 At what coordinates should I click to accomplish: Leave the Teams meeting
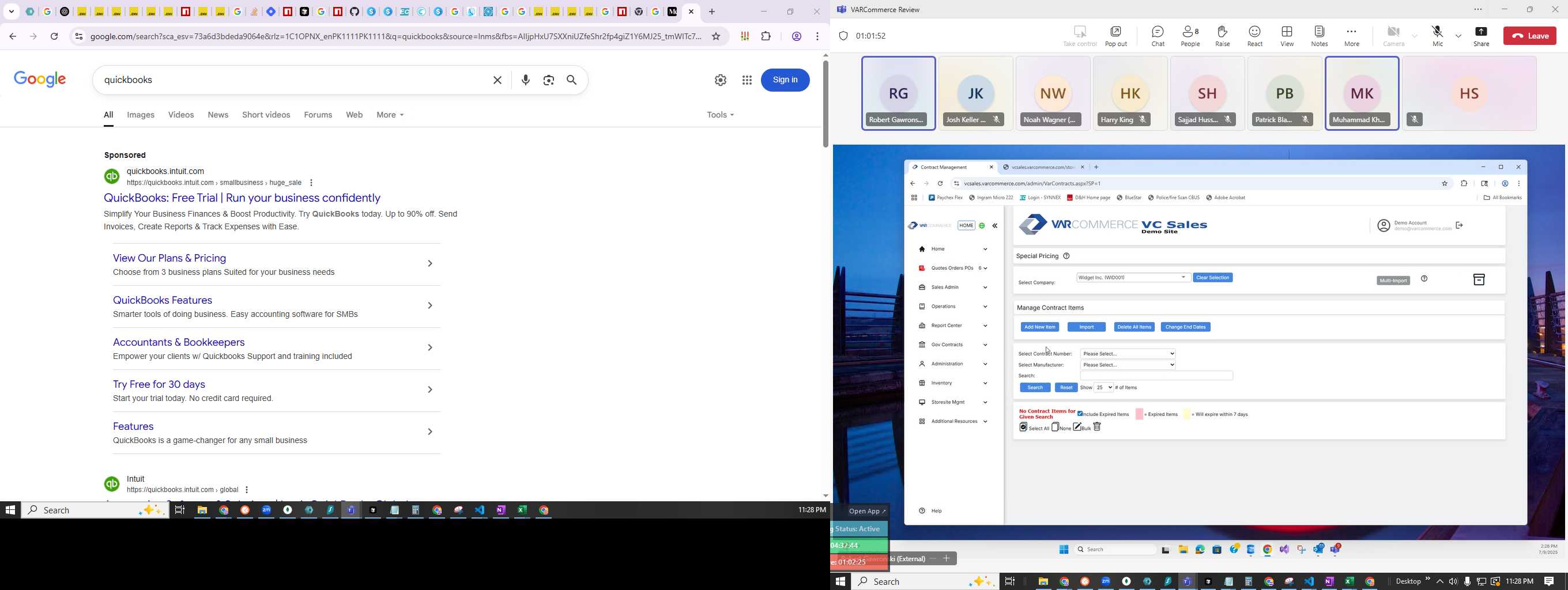click(1529, 36)
